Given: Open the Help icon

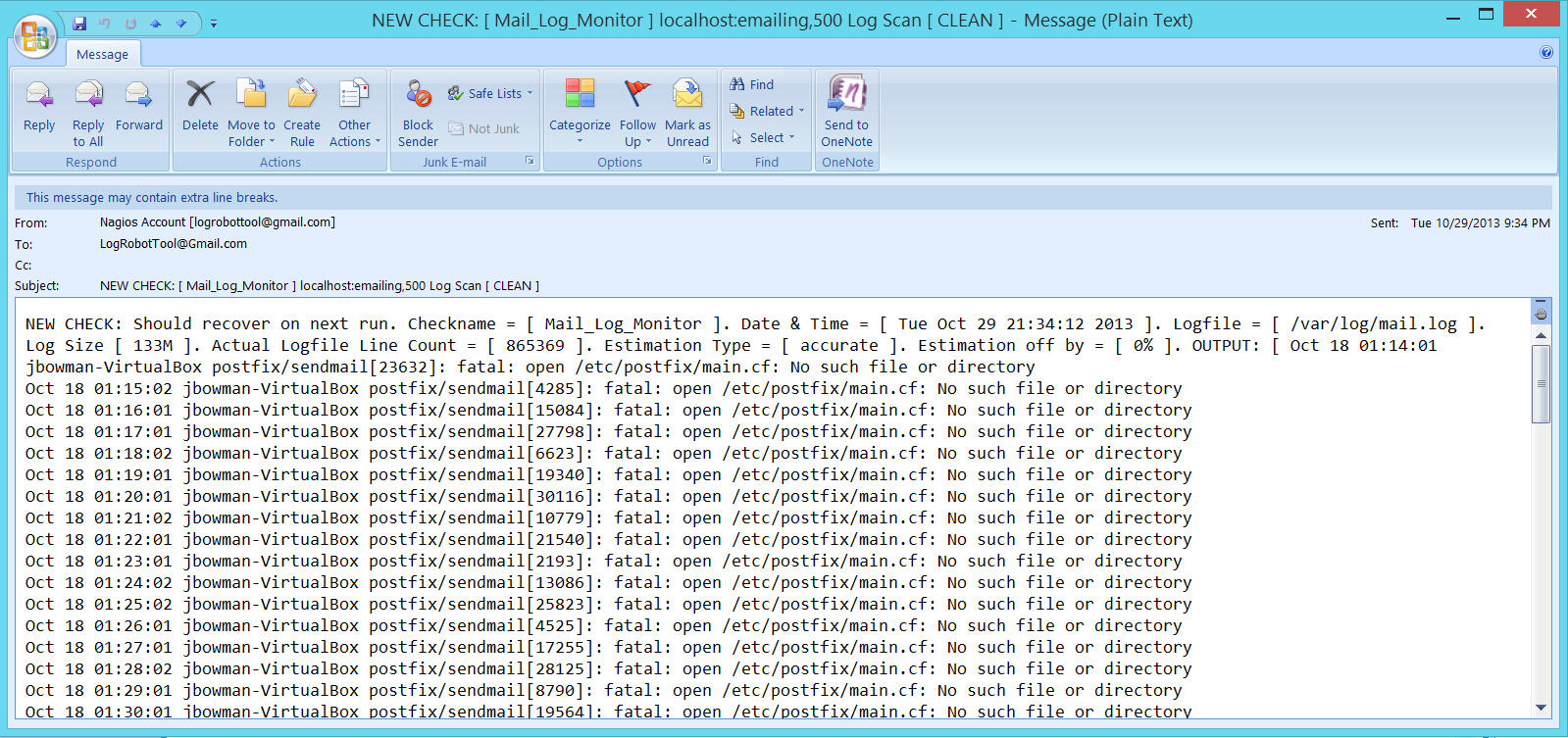Looking at the screenshot, I should coord(1546,53).
